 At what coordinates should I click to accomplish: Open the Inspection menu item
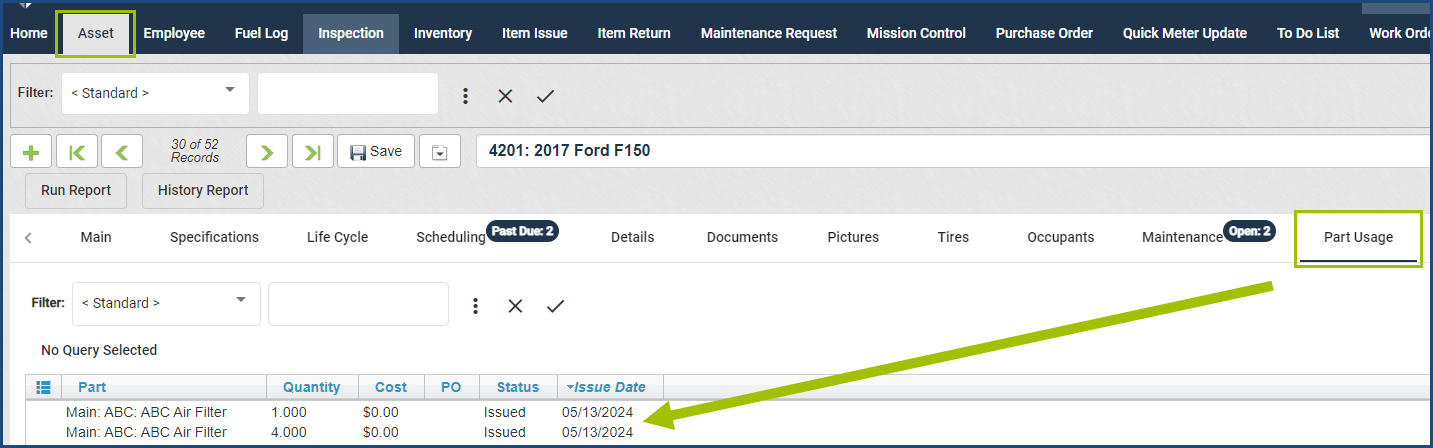(x=351, y=33)
